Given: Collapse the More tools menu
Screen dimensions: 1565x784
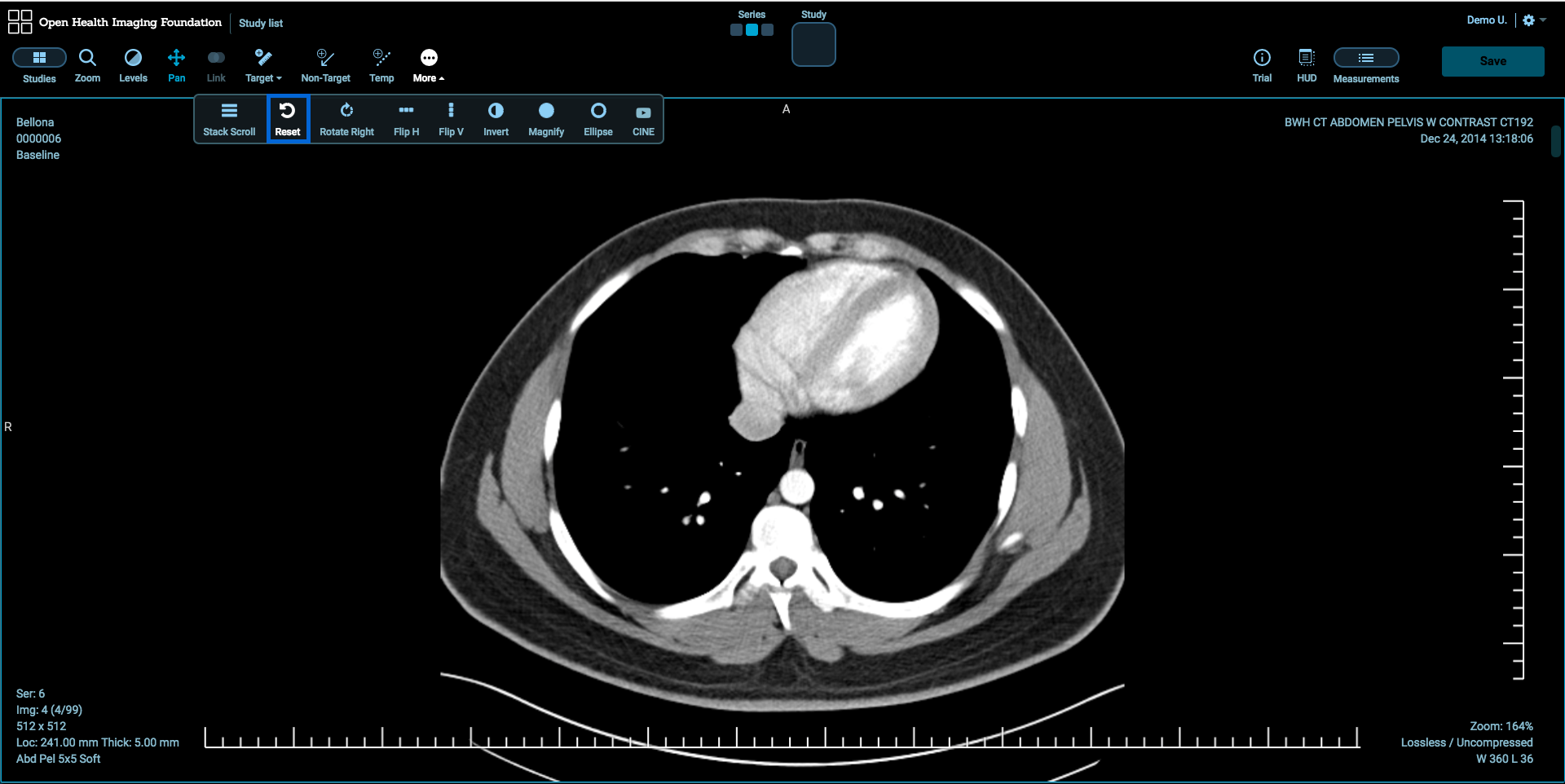Looking at the screenshot, I should click(x=429, y=65).
